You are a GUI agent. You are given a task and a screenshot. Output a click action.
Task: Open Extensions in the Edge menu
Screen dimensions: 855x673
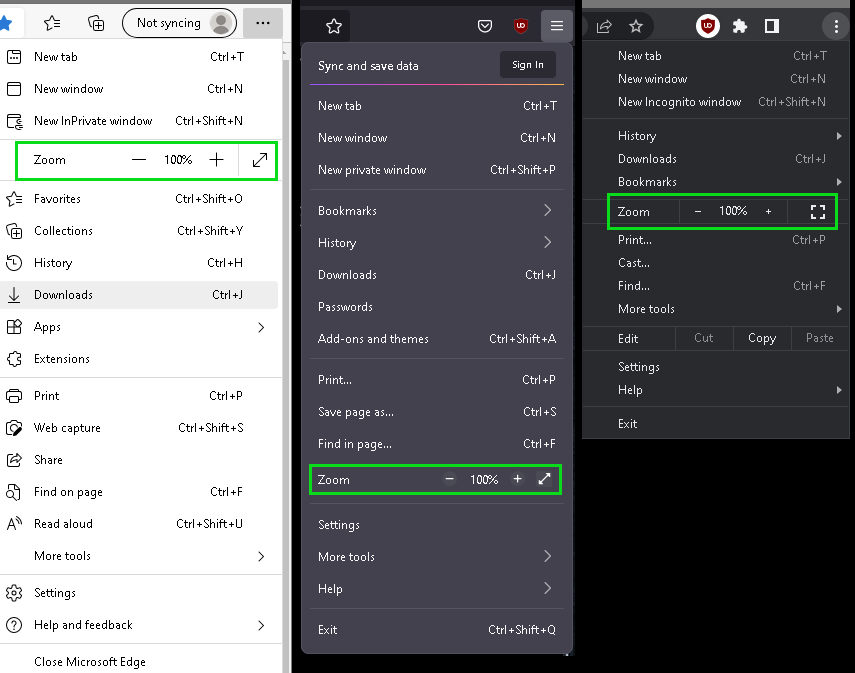coord(139,359)
